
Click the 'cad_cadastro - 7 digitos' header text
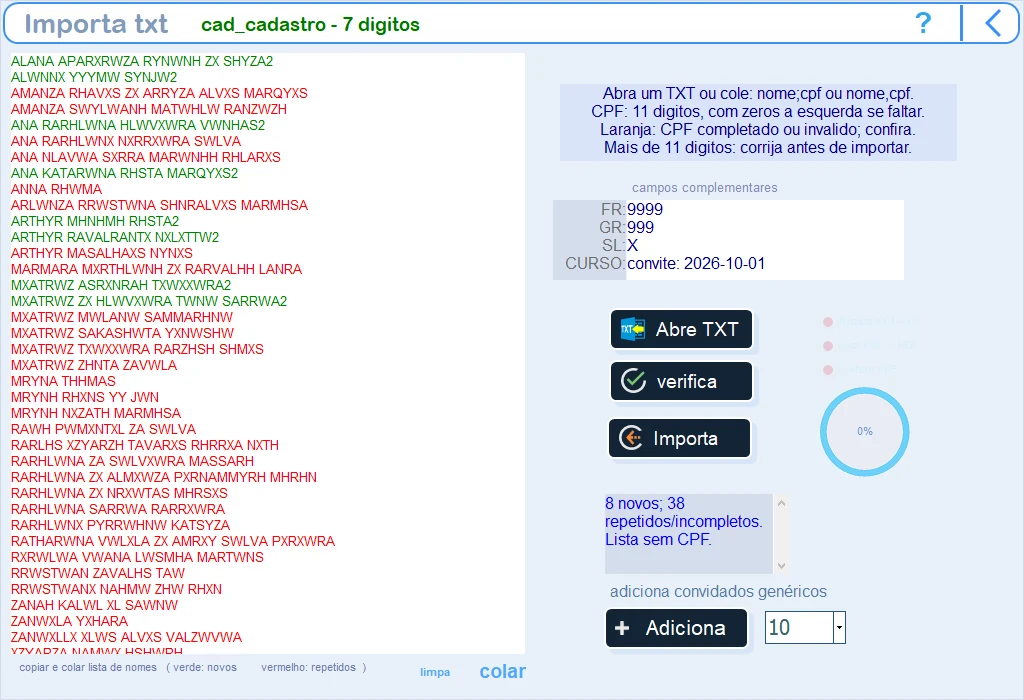pyautogui.click(x=310, y=25)
